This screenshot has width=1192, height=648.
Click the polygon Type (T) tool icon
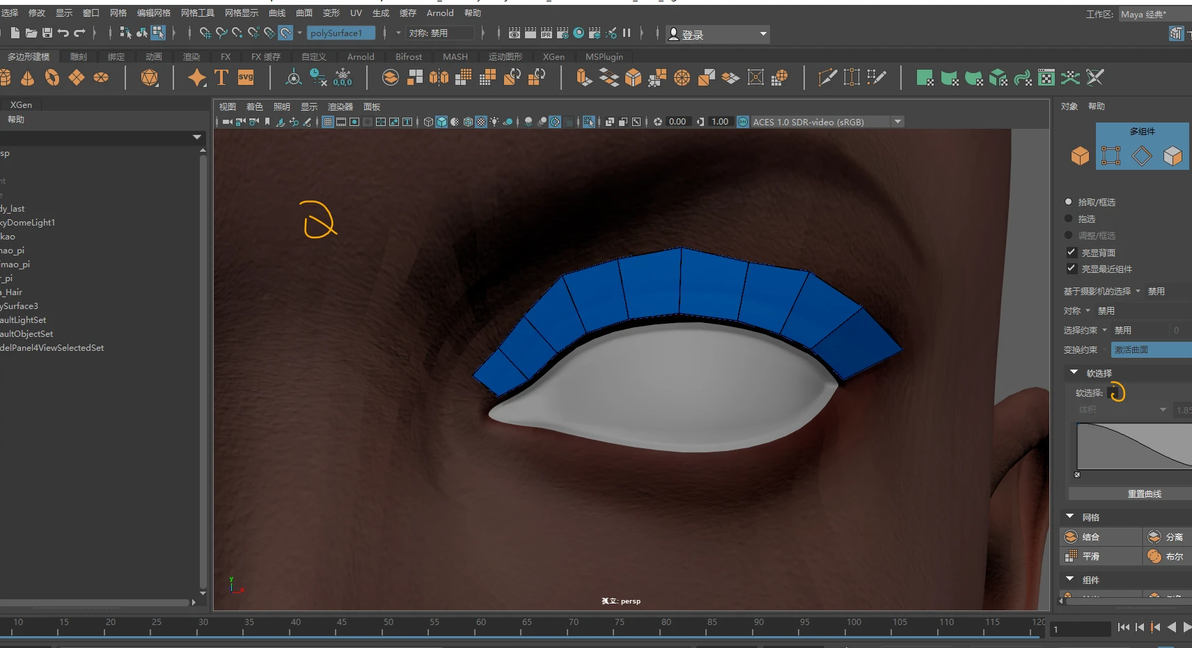221,78
